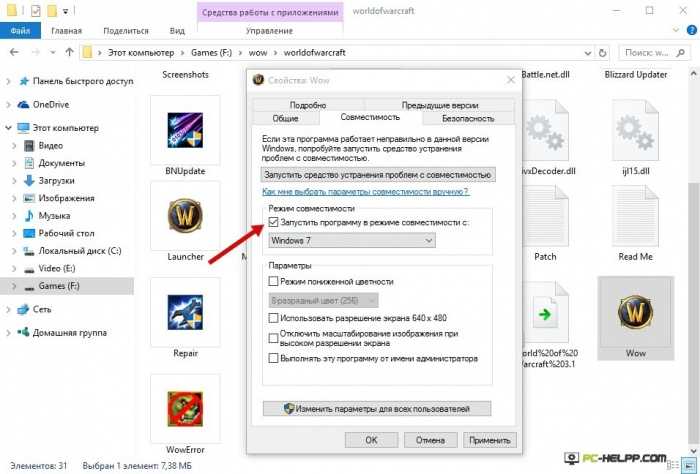This screenshot has height=474, width=700.
Task: Click the Видео folder icon
Action: pos(29,146)
